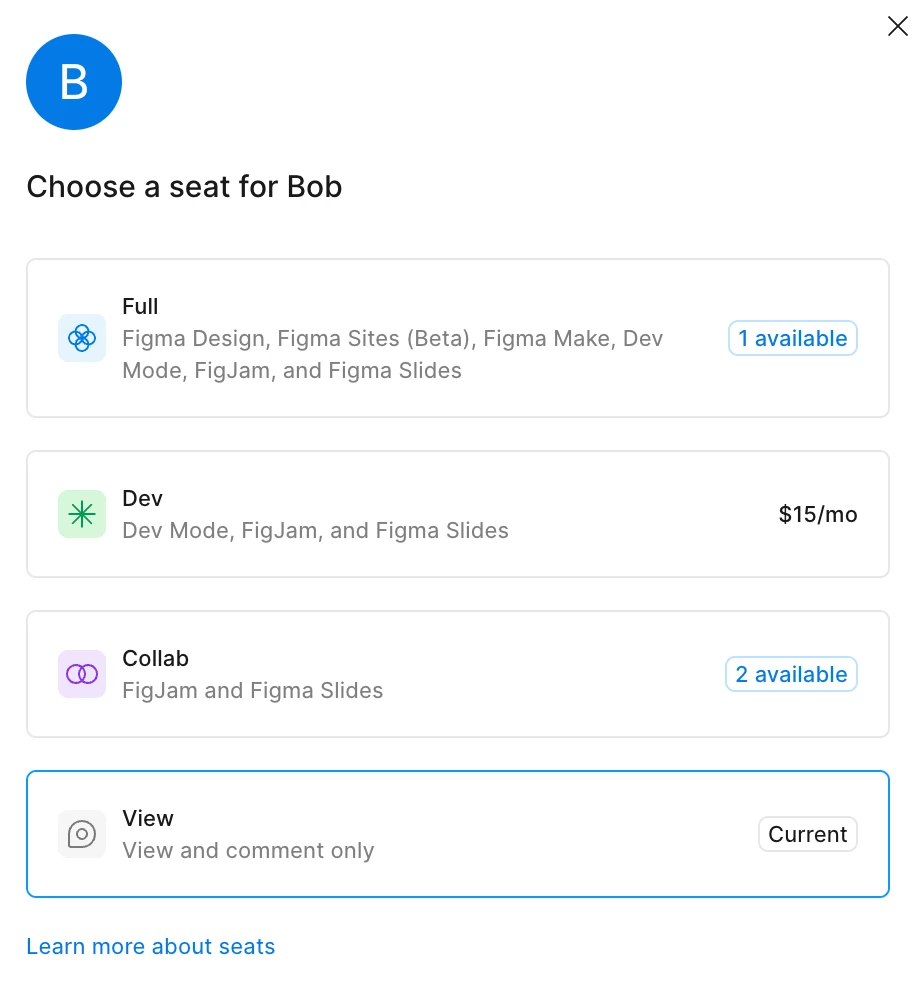
Task: Click Dev Mode, FigJam, Figma Slides description
Action: coord(315,530)
